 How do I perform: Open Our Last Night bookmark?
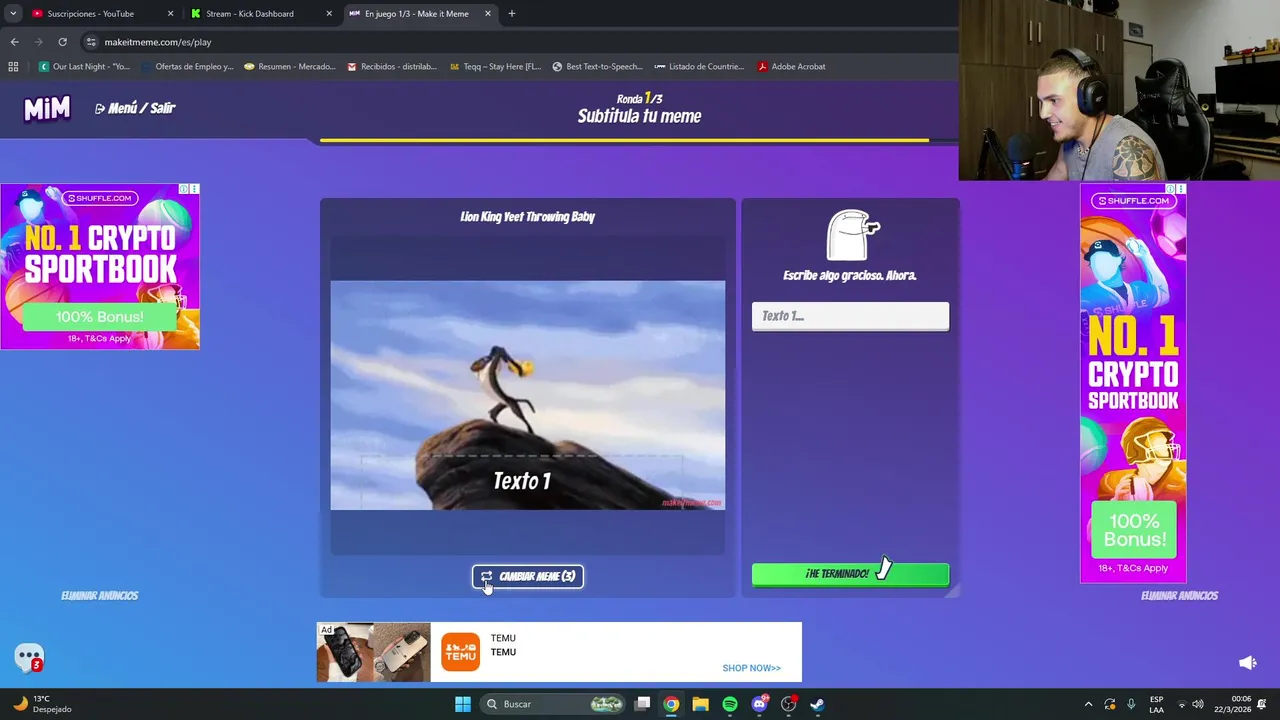(x=84, y=67)
